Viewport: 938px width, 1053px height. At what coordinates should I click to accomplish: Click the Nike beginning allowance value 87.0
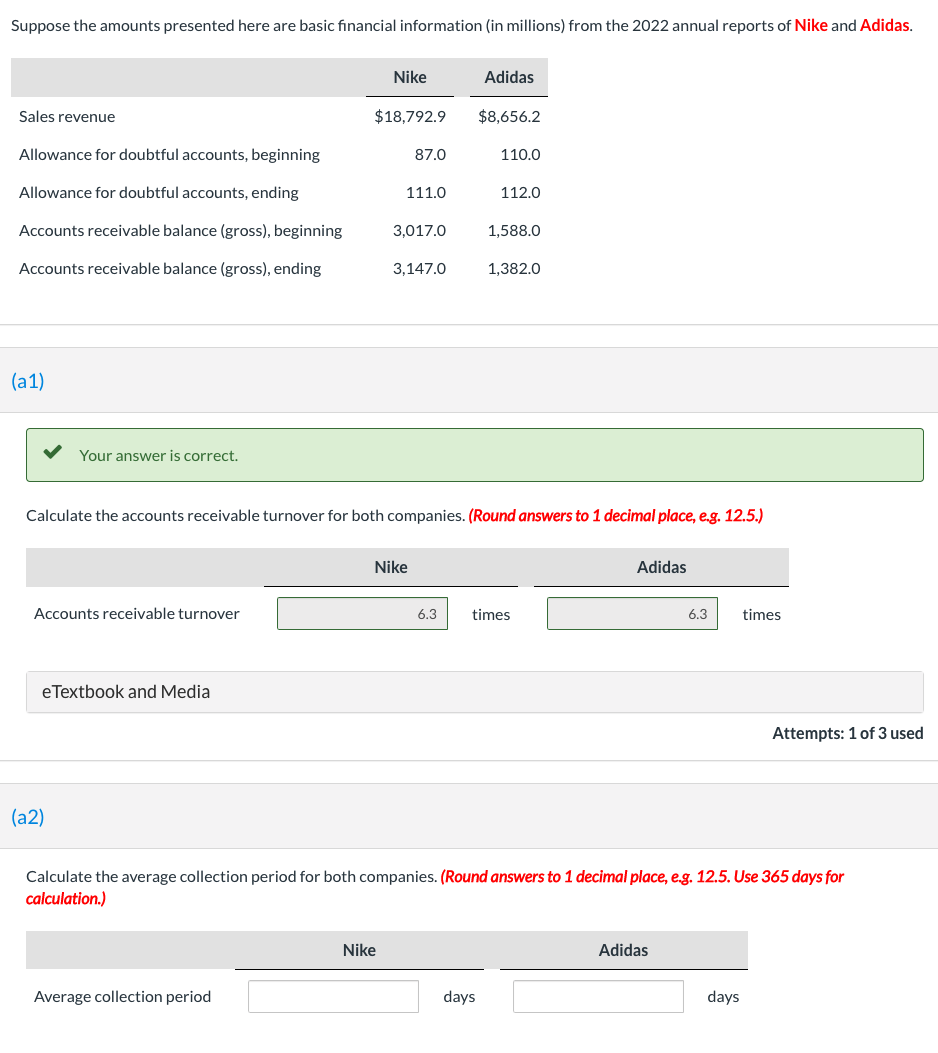[x=430, y=154]
